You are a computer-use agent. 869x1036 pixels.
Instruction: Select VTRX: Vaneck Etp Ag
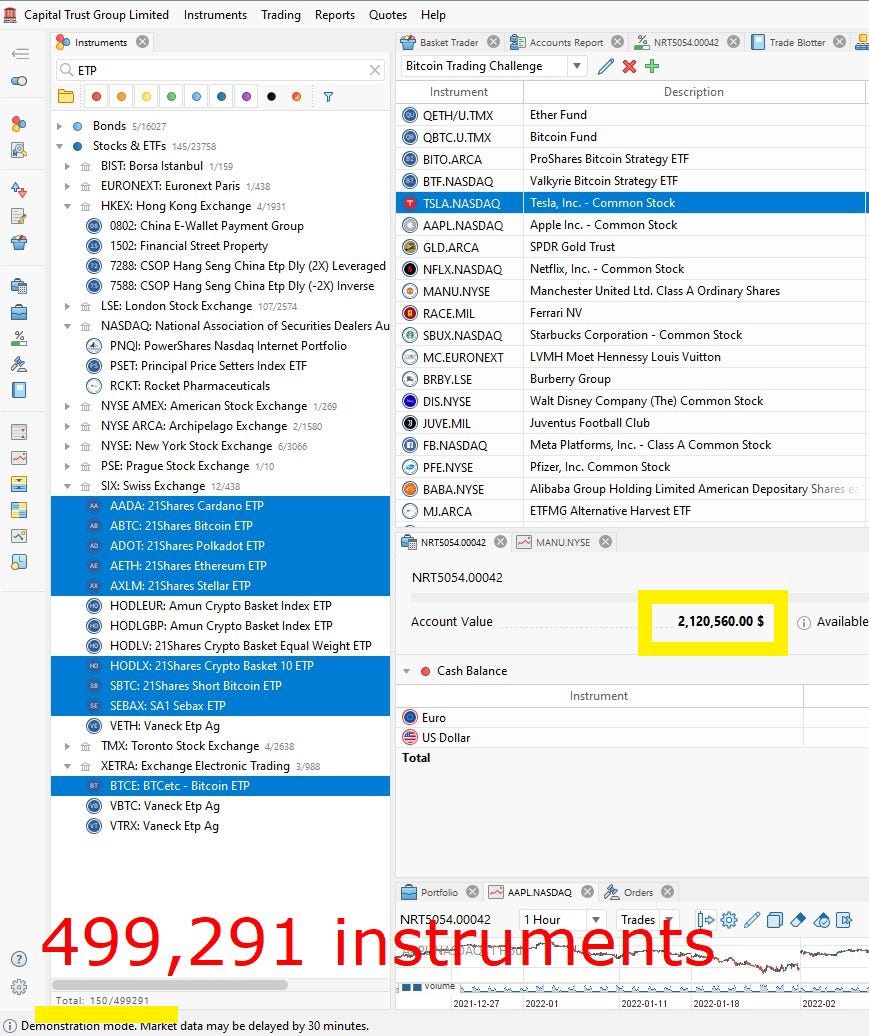pyautogui.click(x=220, y=826)
